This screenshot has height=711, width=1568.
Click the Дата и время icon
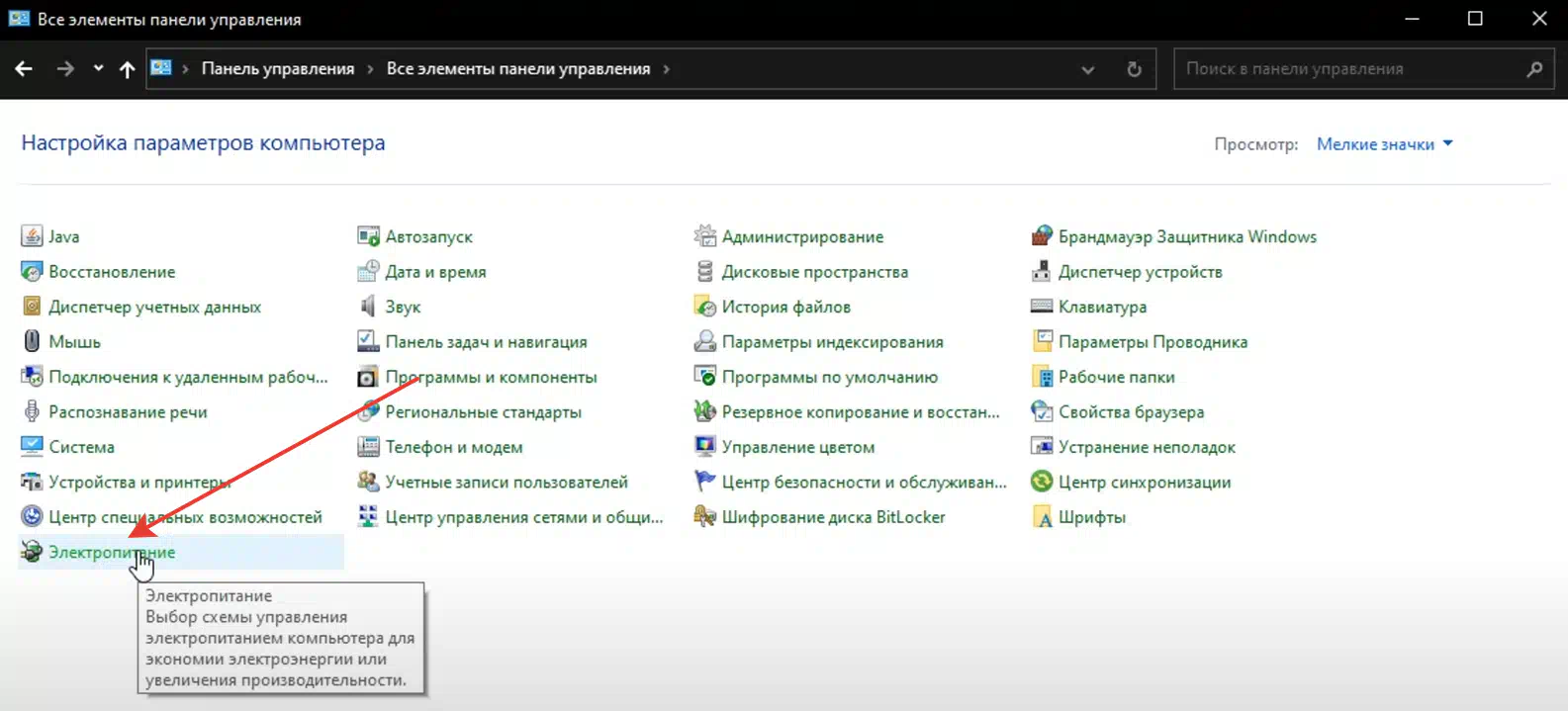368,272
